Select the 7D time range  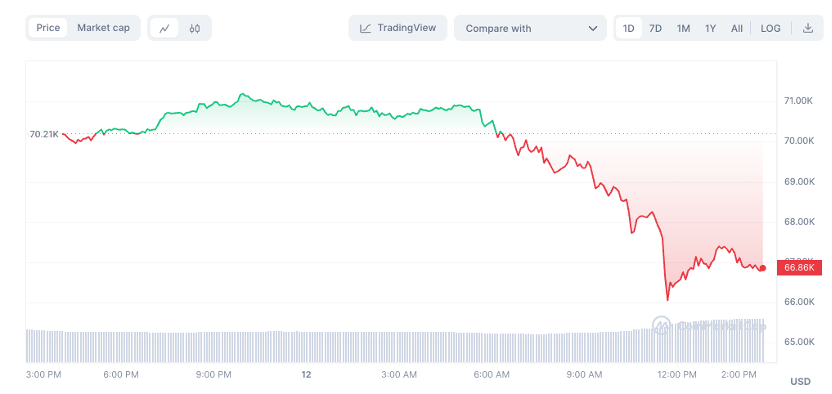(x=656, y=28)
